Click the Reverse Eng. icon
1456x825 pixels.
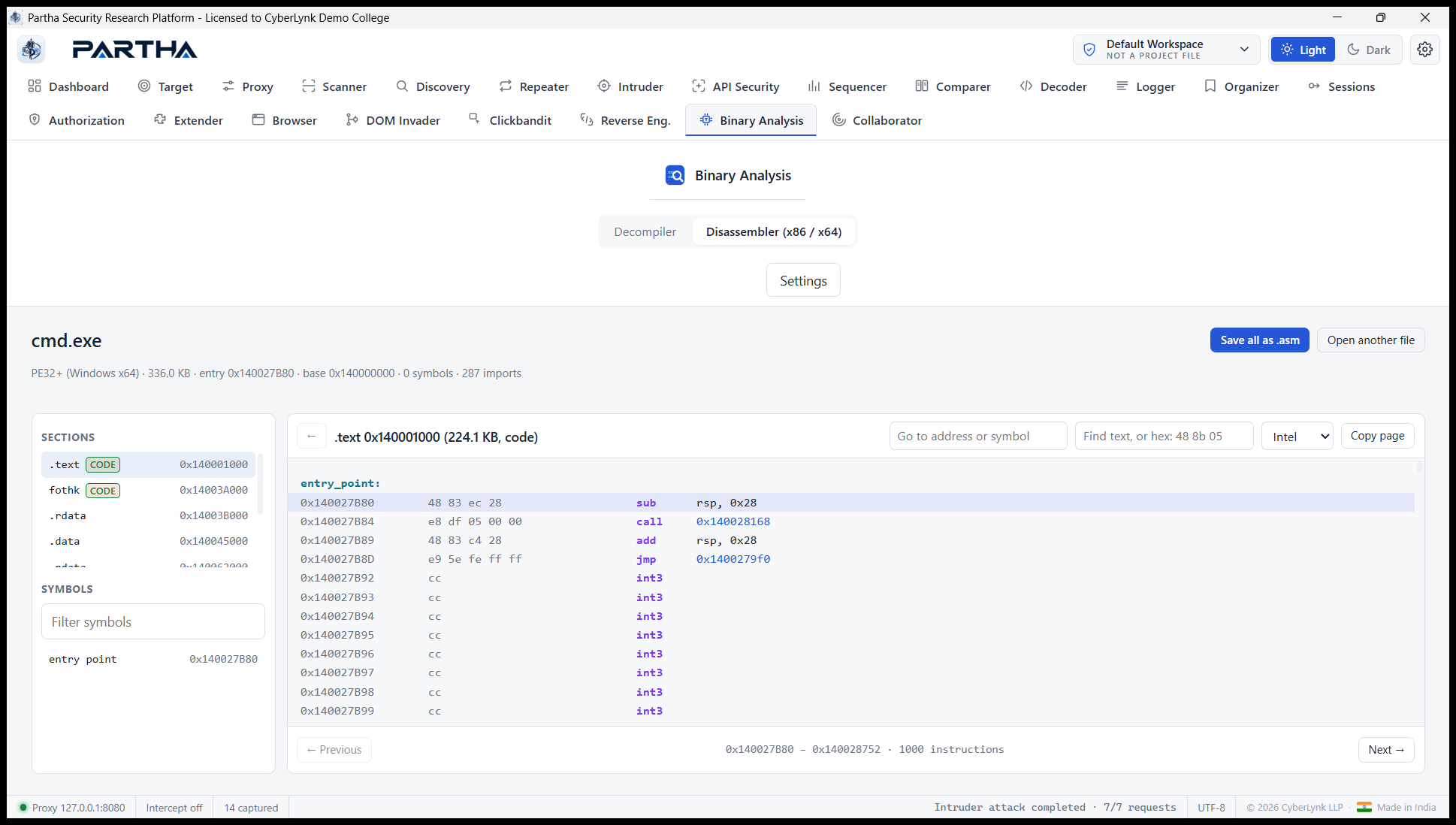pos(587,119)
